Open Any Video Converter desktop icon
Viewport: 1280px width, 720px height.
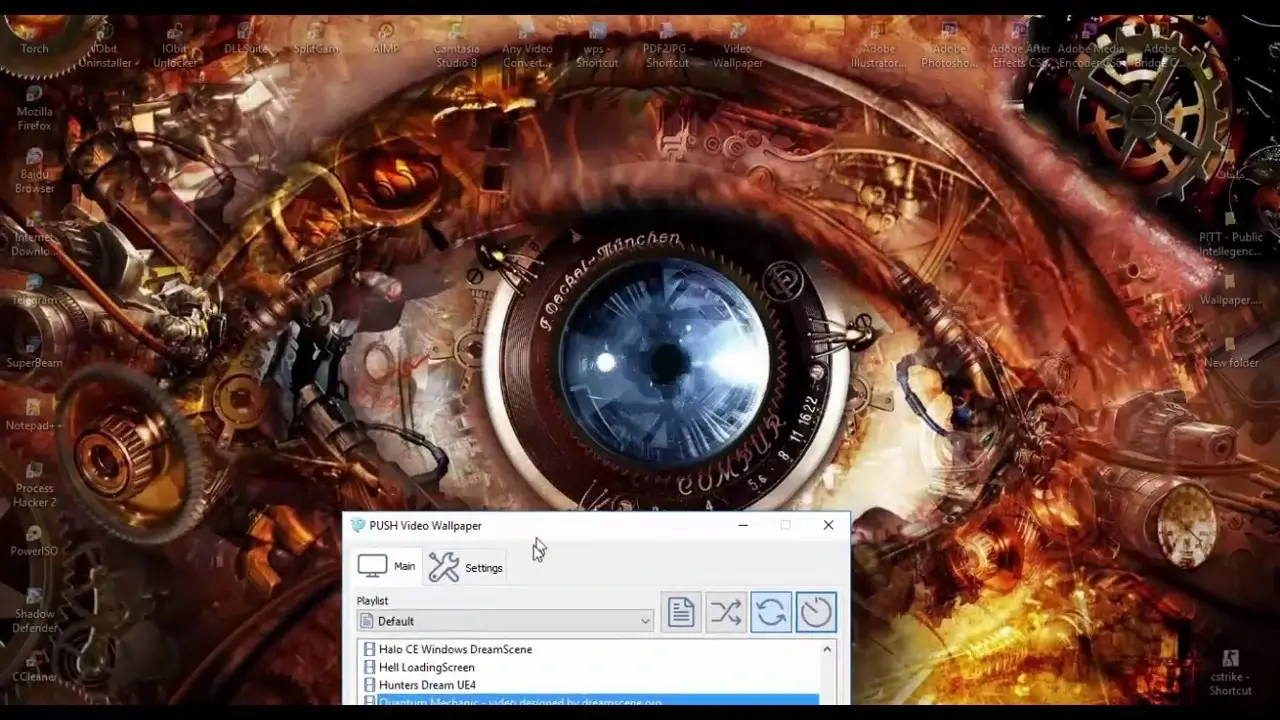(x=527, y=47)
